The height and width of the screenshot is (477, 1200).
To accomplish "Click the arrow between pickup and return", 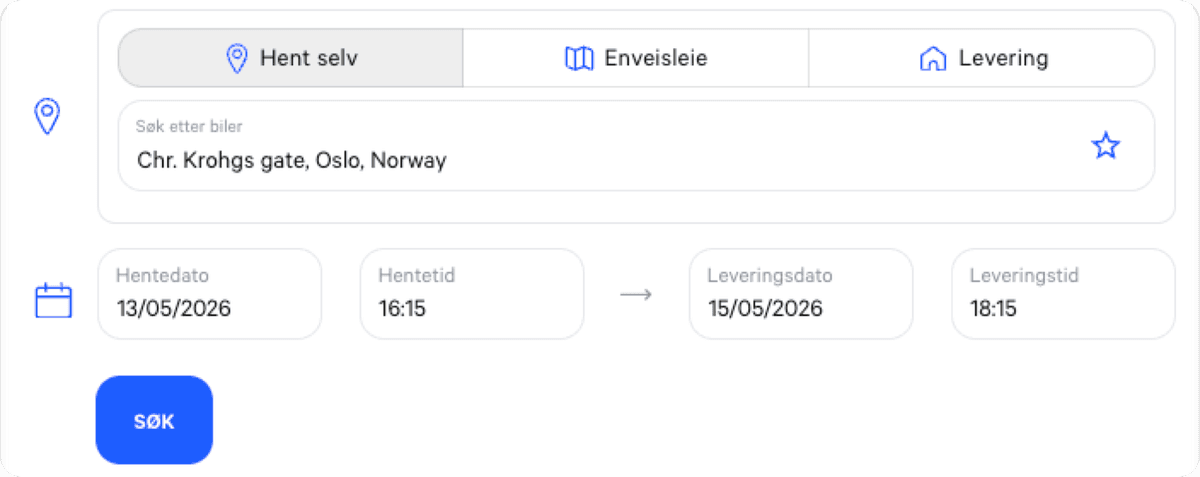I will 636,295.
